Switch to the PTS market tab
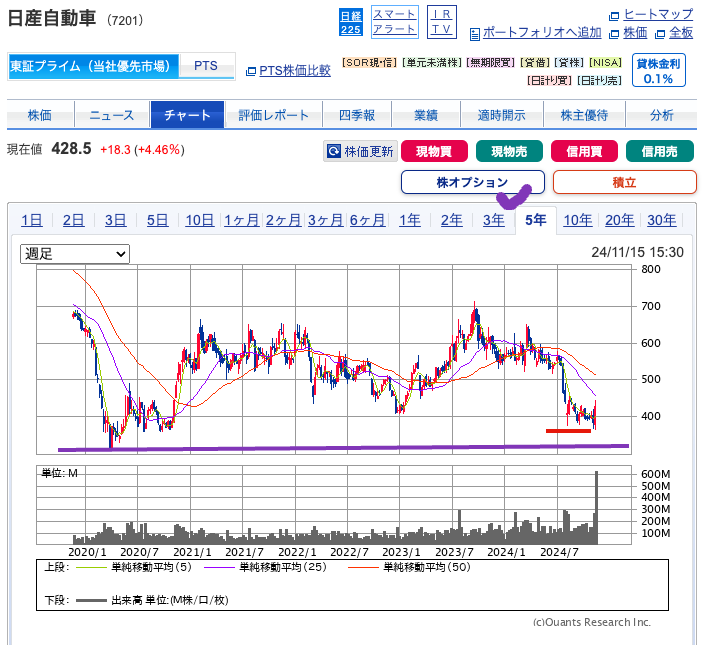705x645 pixels. 206,67
